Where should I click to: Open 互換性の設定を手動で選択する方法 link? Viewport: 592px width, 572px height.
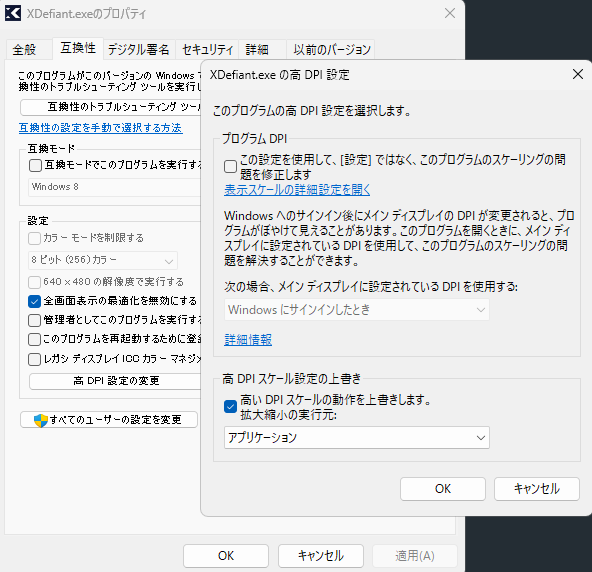(x=100, y=128)
